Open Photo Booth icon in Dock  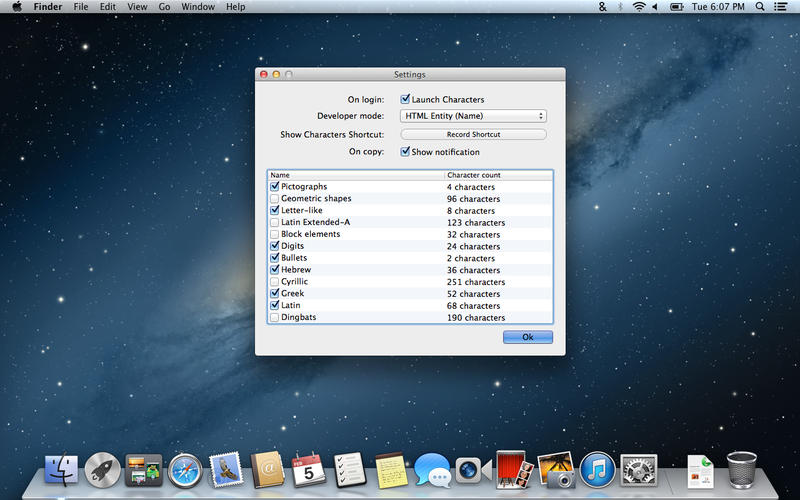tap(514, 469)
